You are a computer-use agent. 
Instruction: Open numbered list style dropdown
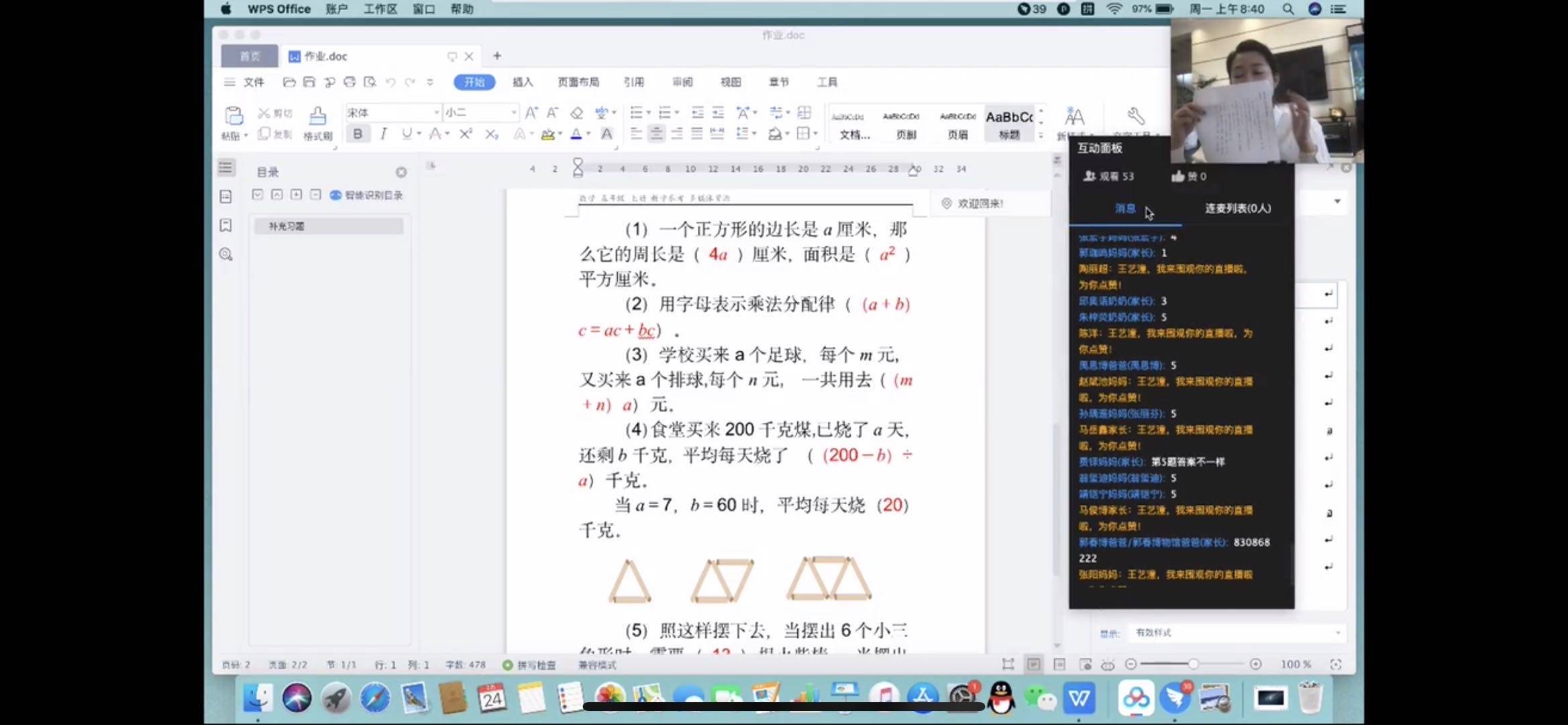click(x=677, y=113)
